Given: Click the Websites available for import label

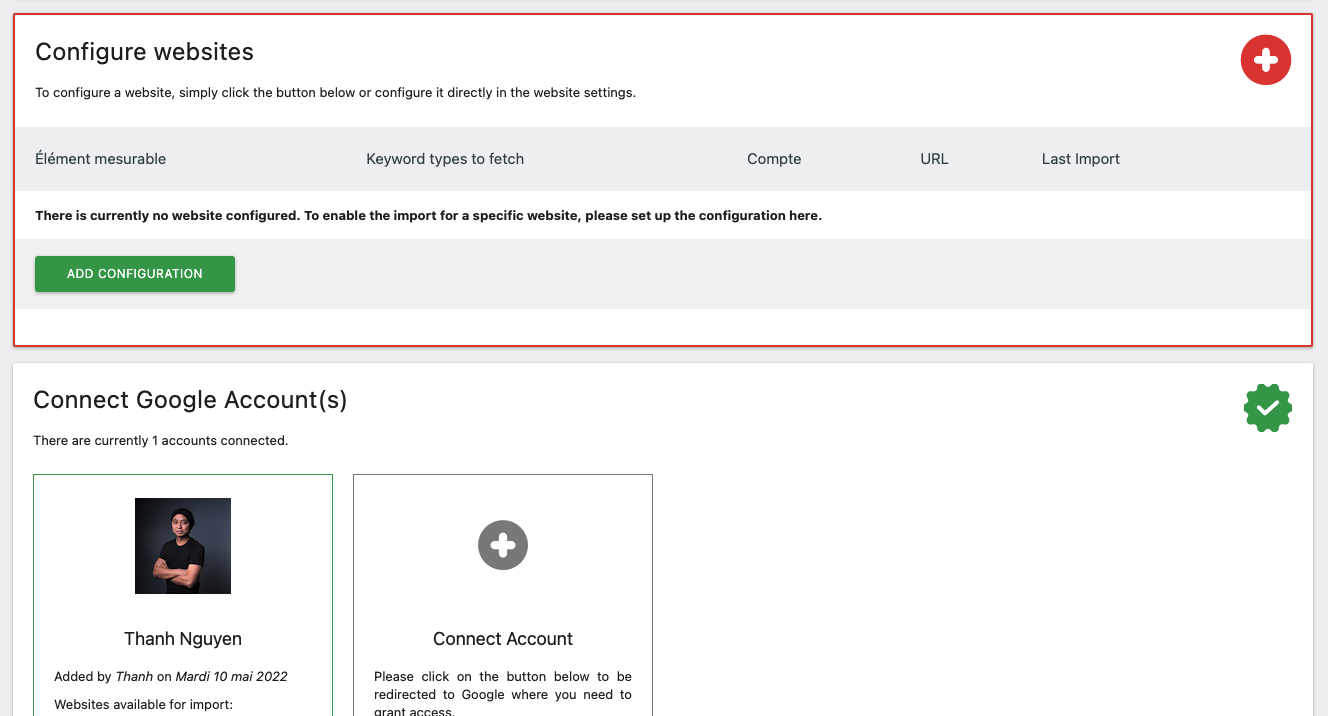Looking at the screenshot, I should click(x=143, y=705).
